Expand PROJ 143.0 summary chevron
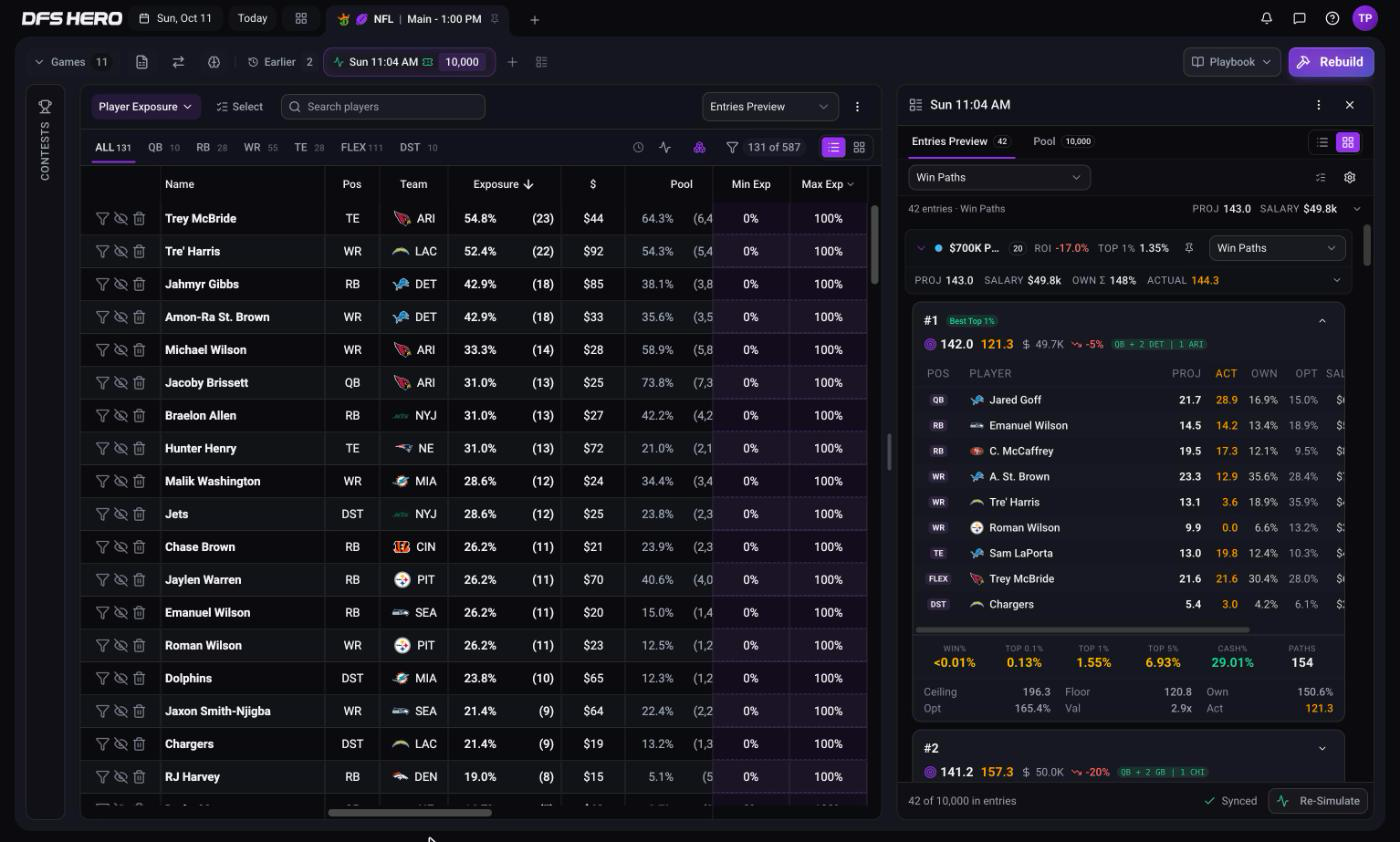The height and width of the screenshot is (842, 1400). coord(1357,209)
